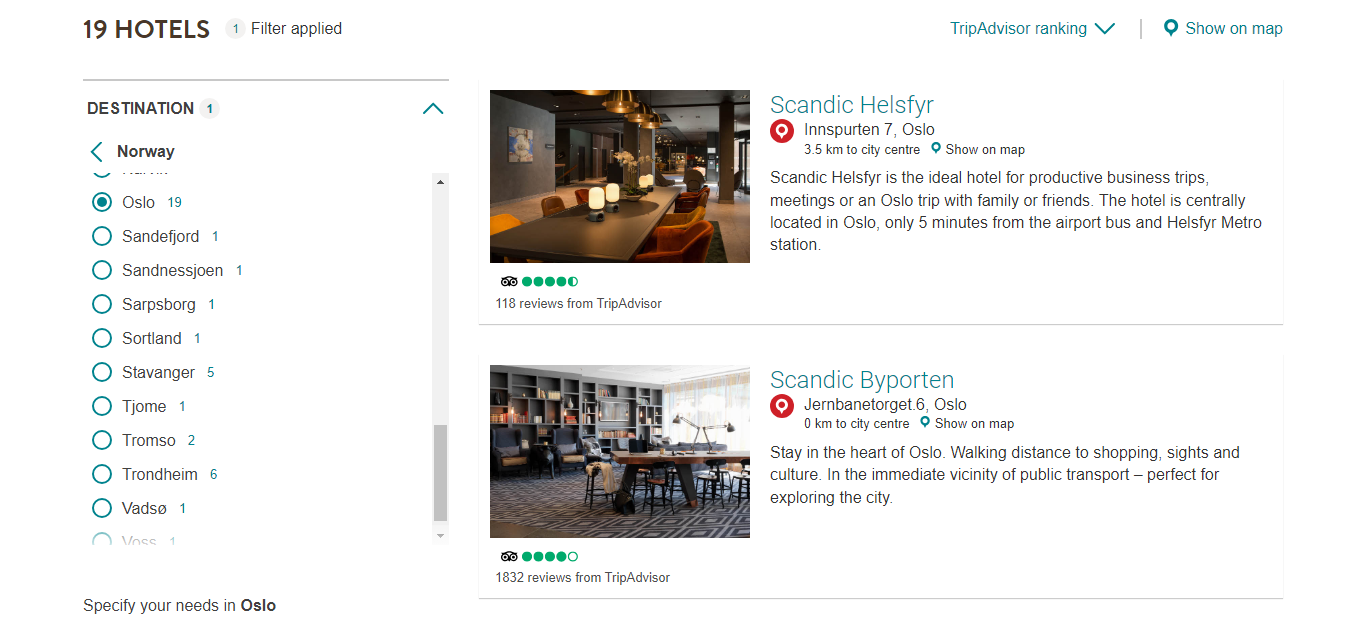Open the Scandic Helsfyr lobby photo

620,176
